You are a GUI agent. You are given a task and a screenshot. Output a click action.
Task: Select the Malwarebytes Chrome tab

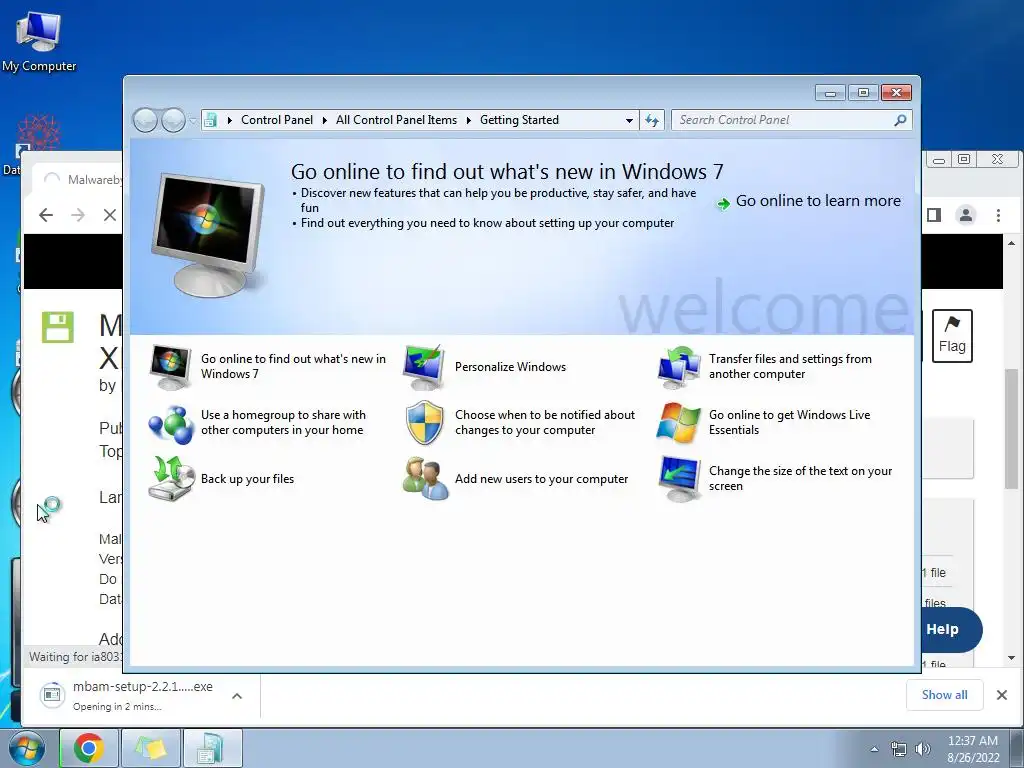80,180
